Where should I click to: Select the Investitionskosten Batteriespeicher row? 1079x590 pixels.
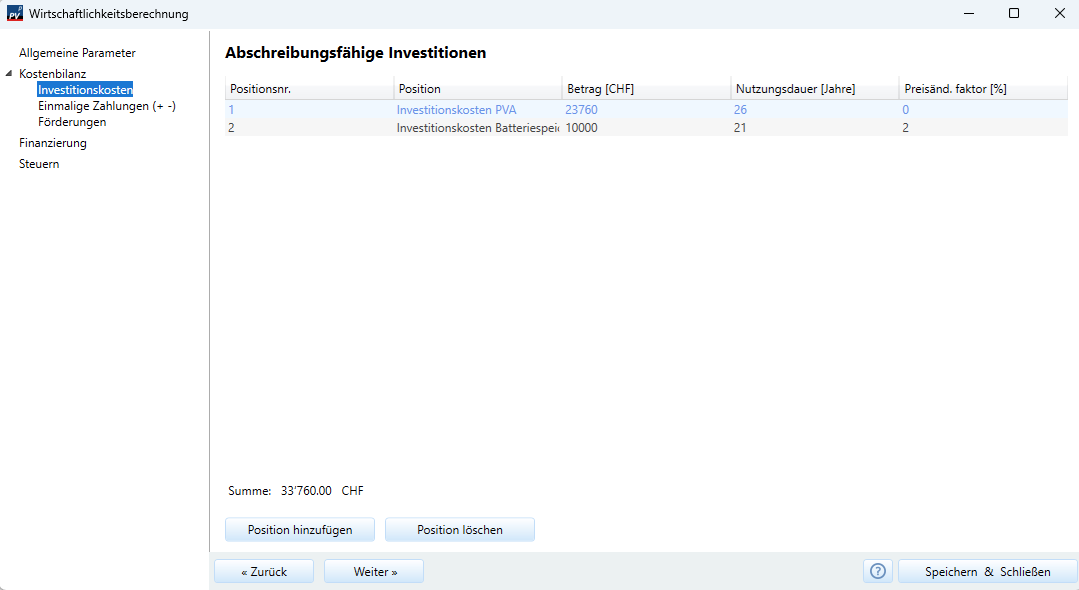point(646,127)
